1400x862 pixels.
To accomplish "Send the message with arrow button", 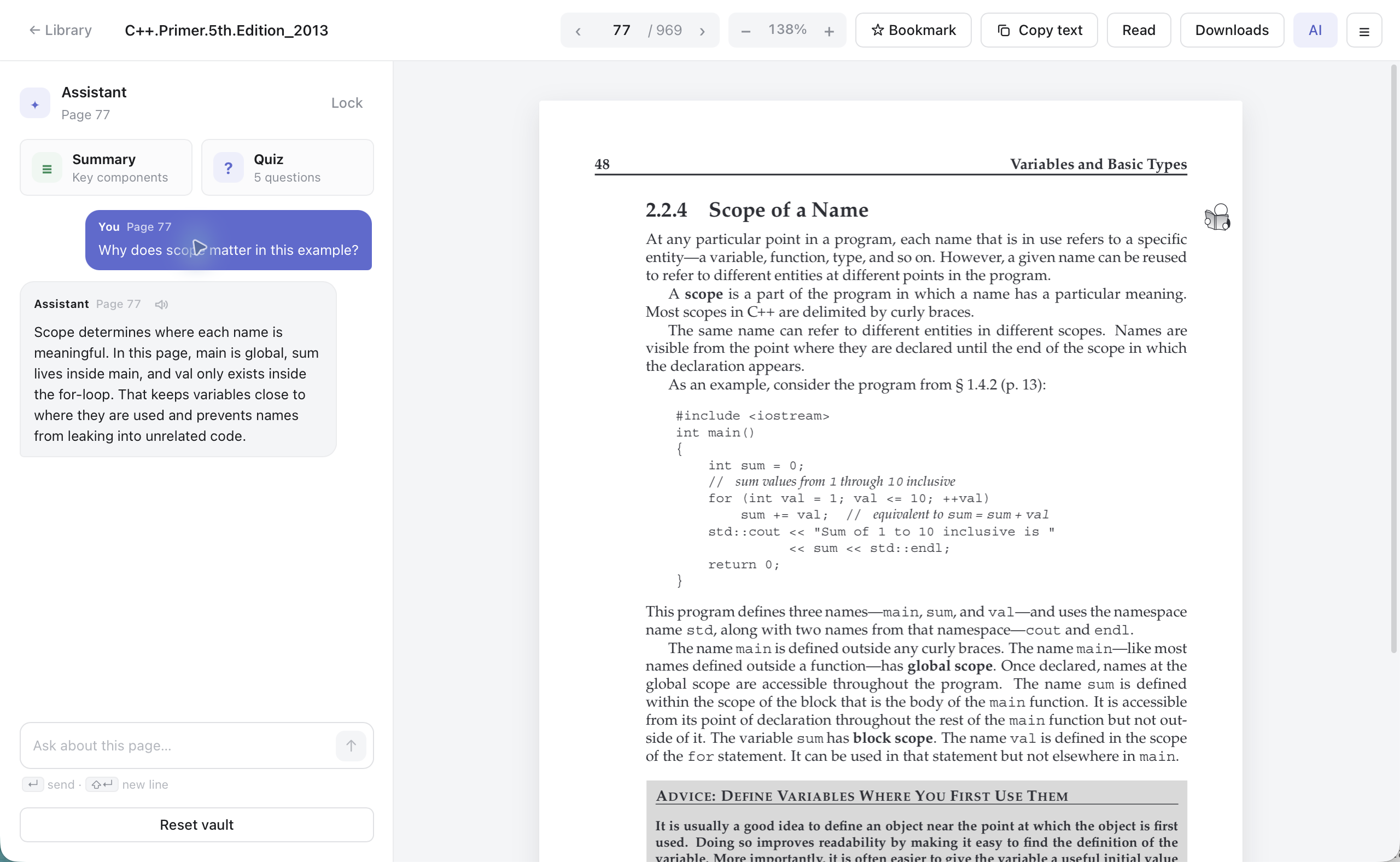I will point(351,745).
